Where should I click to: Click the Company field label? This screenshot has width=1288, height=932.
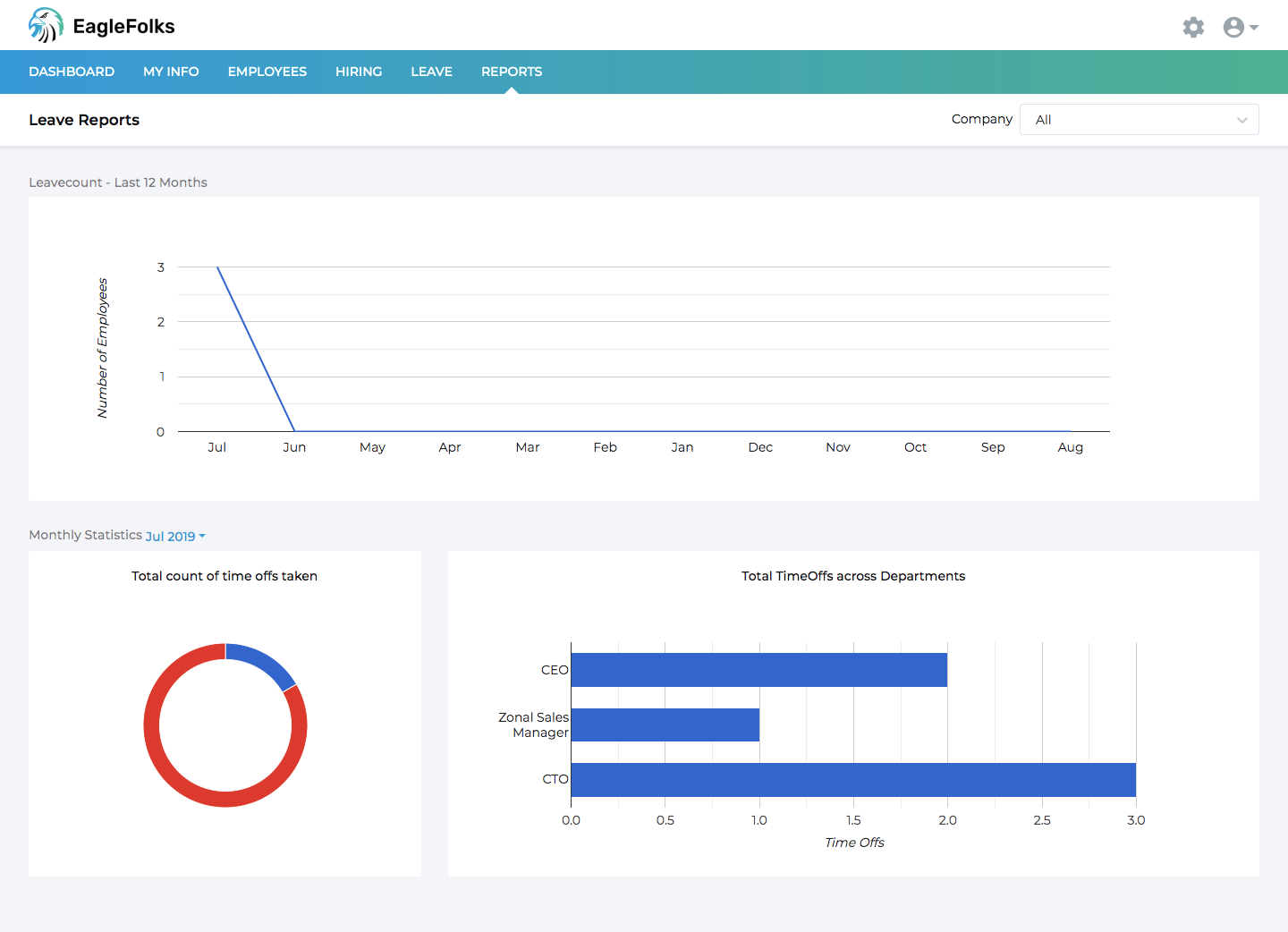click(982, 119)
